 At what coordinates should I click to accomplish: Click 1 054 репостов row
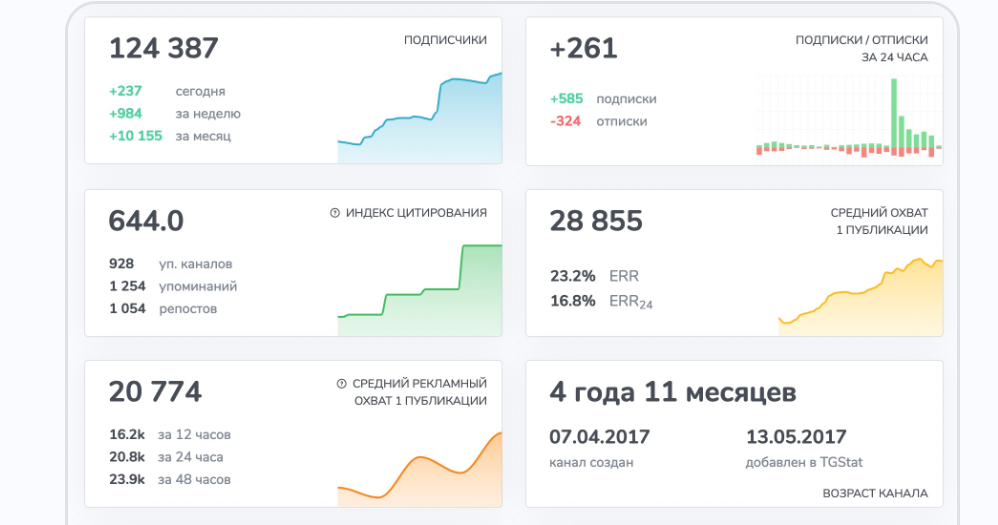pyautogui.click(x=163, y=309)
